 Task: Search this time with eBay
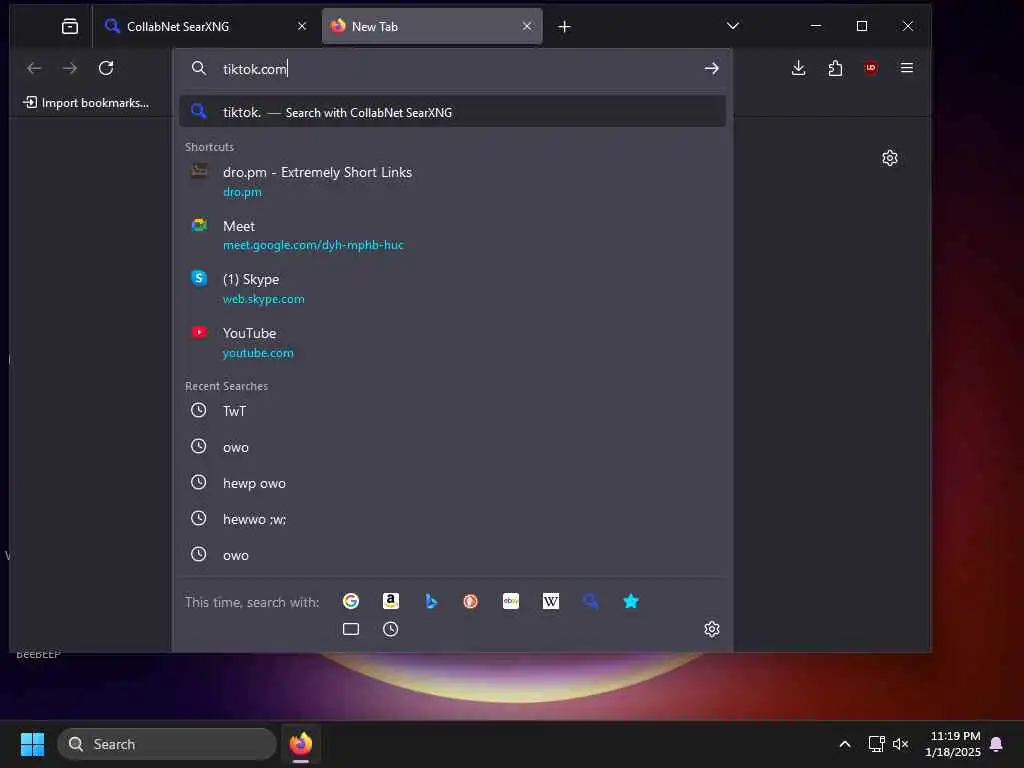coord(511,601)
